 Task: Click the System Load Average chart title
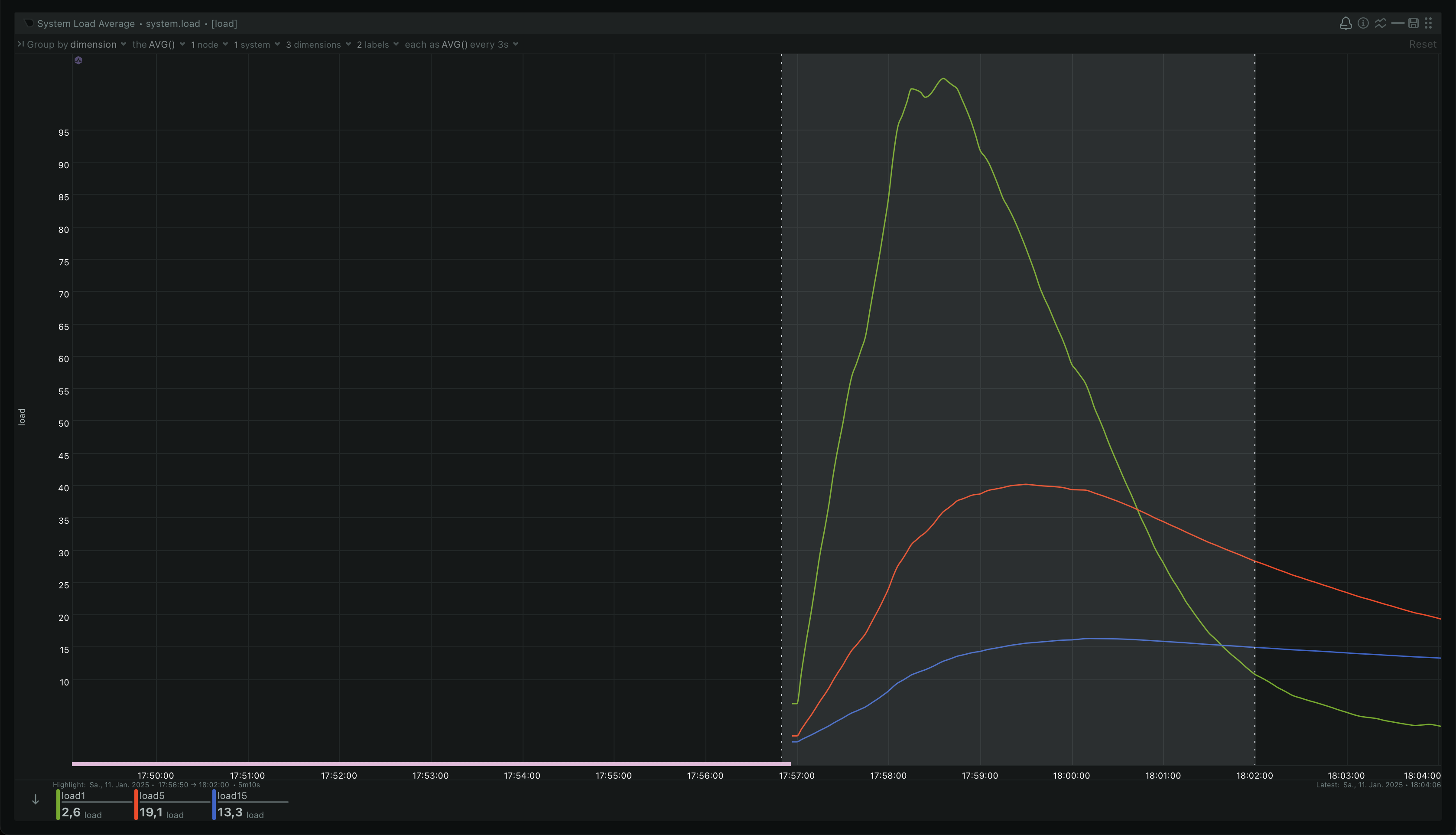click(x=86, y=23)
